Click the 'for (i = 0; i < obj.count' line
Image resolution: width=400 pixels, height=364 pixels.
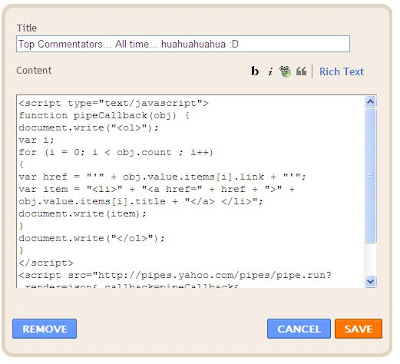pyautogui.click(x=116, y=152)
